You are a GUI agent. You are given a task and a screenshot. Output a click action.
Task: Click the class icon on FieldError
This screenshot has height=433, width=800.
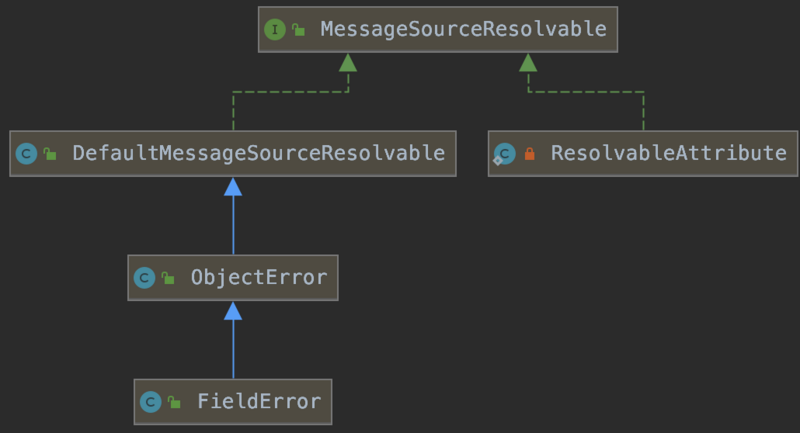151,402
